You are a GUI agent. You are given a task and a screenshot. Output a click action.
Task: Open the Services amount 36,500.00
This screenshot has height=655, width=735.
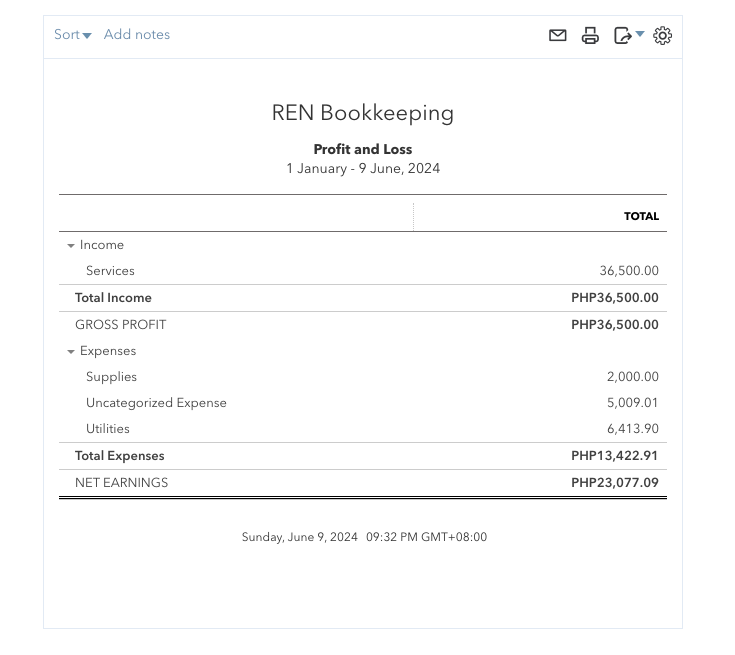[629, 271]
